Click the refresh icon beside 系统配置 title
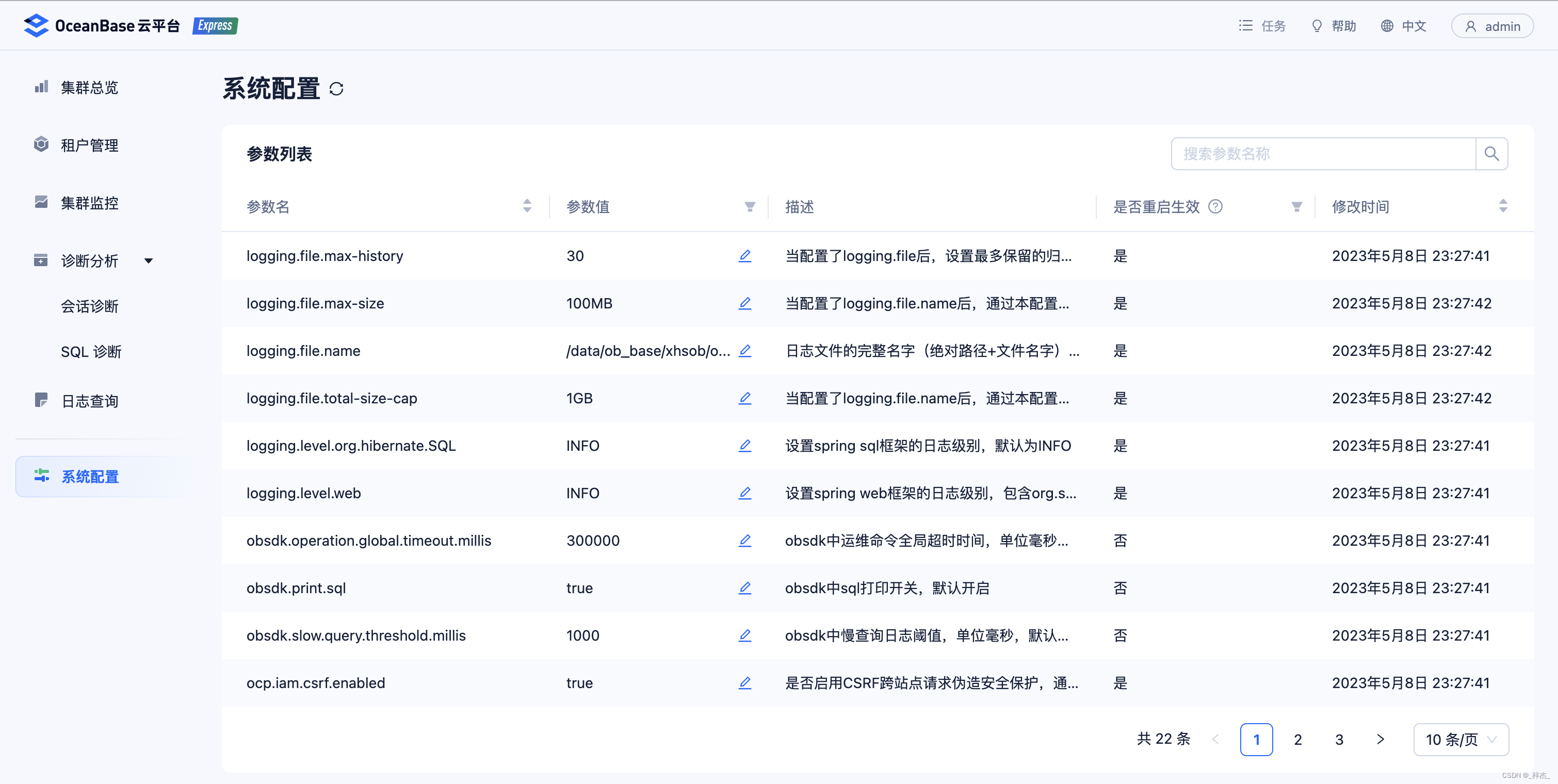1558x784 pixels. [x=336, y=89]
